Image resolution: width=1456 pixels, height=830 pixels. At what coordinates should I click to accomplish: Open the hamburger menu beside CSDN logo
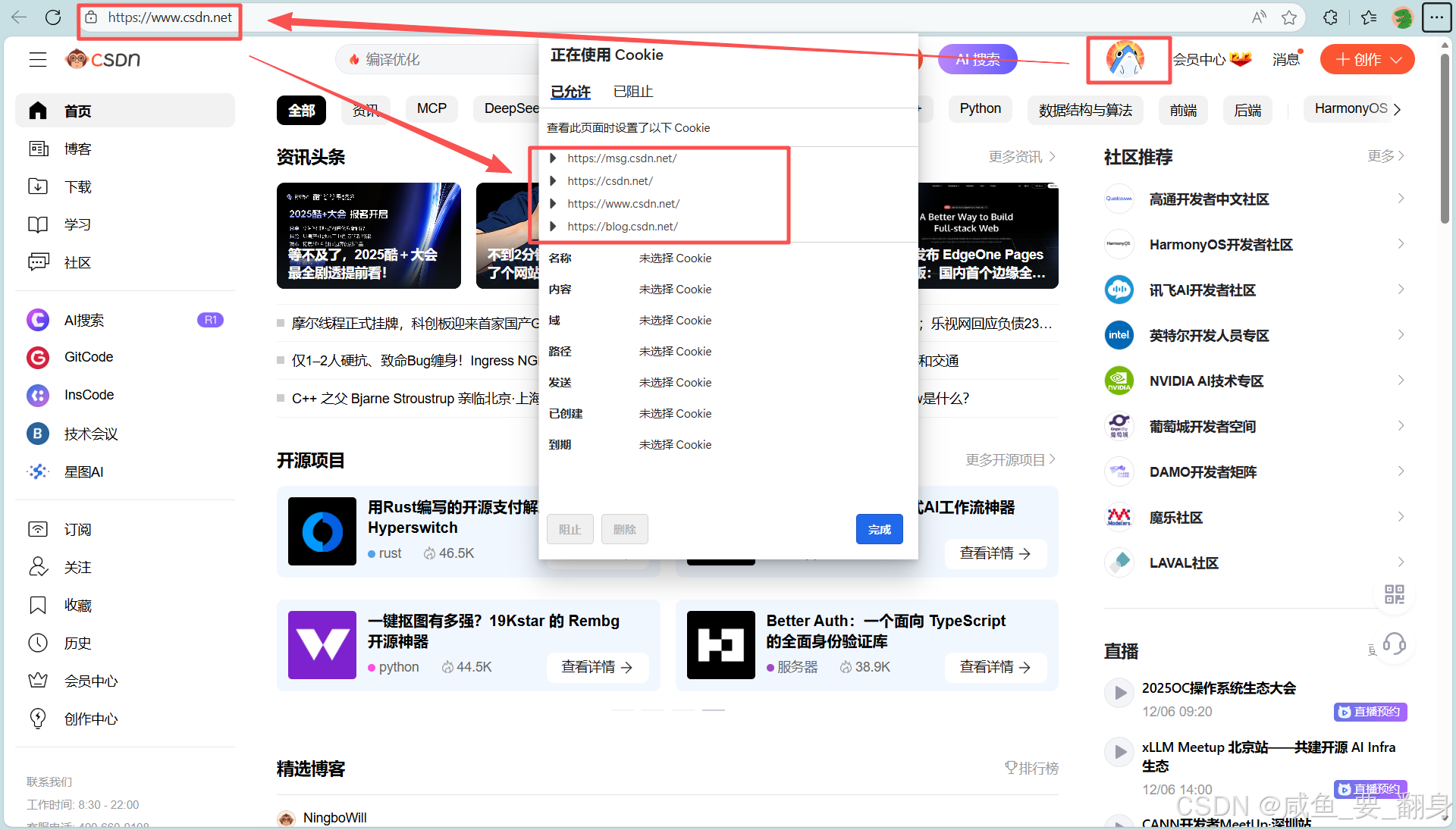pos(38,59)
